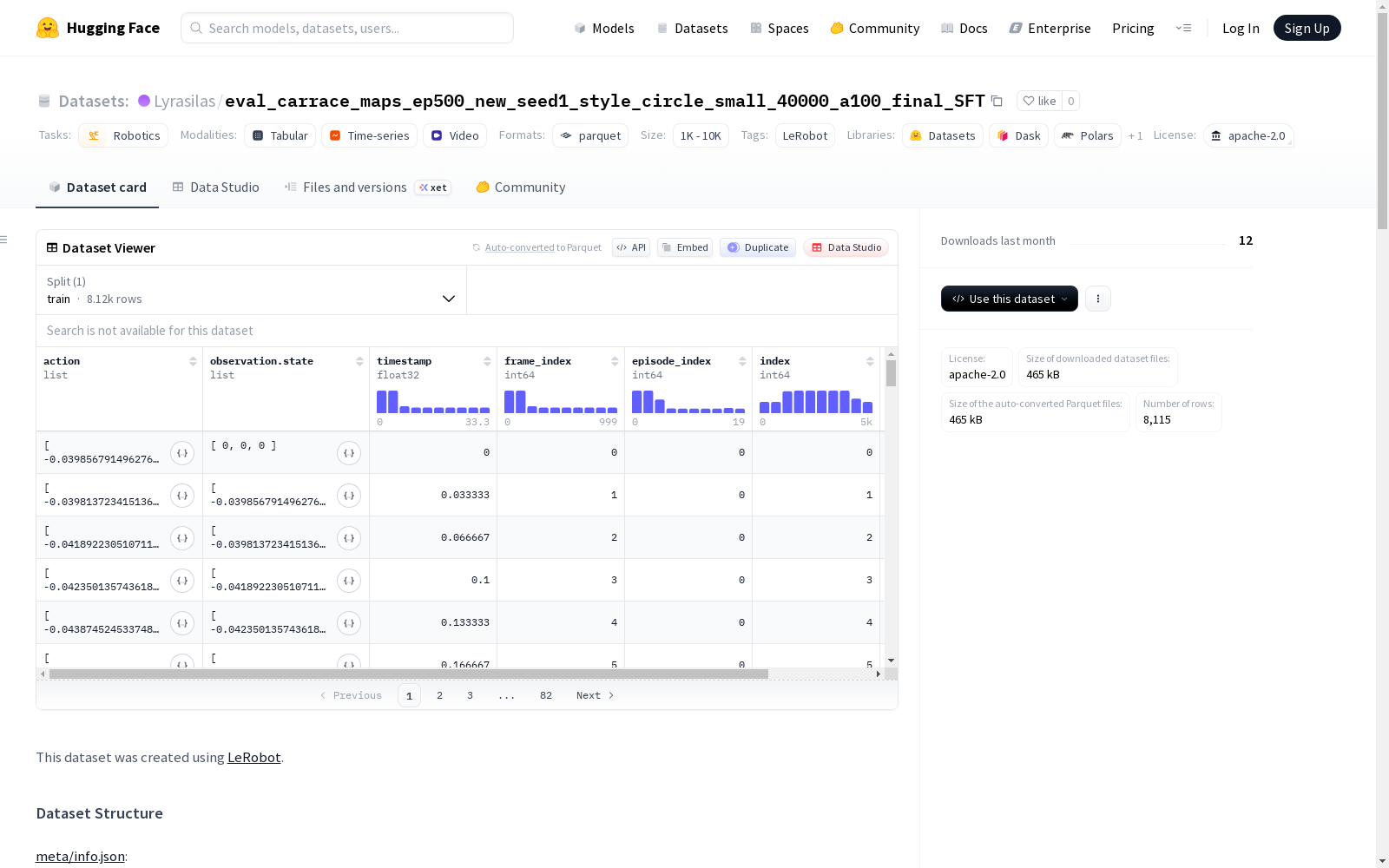Sort by frame_index column icon
This screenshot has height=868, width=1389.
pos(615,361)
